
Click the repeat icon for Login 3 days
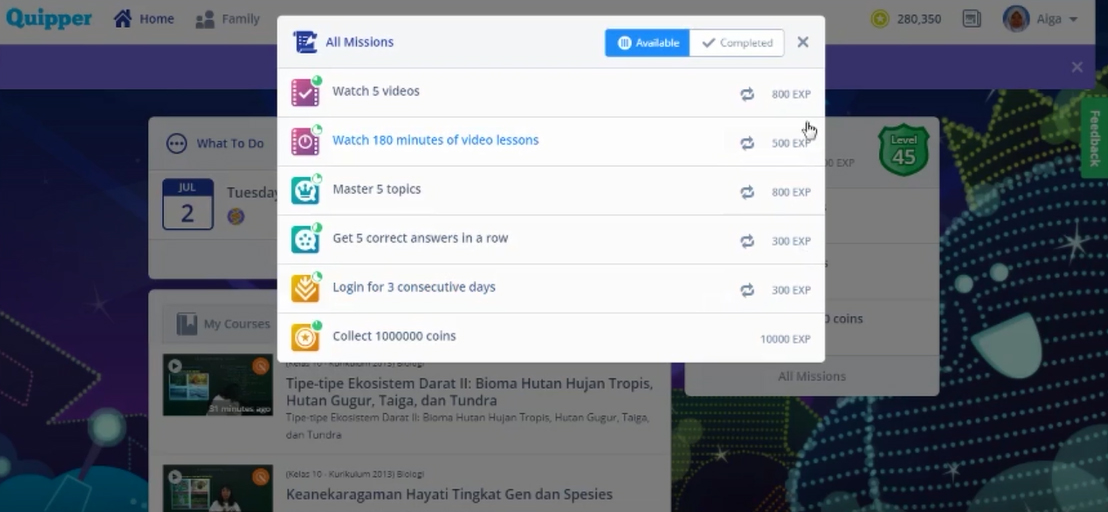click(x=747, y=290)
